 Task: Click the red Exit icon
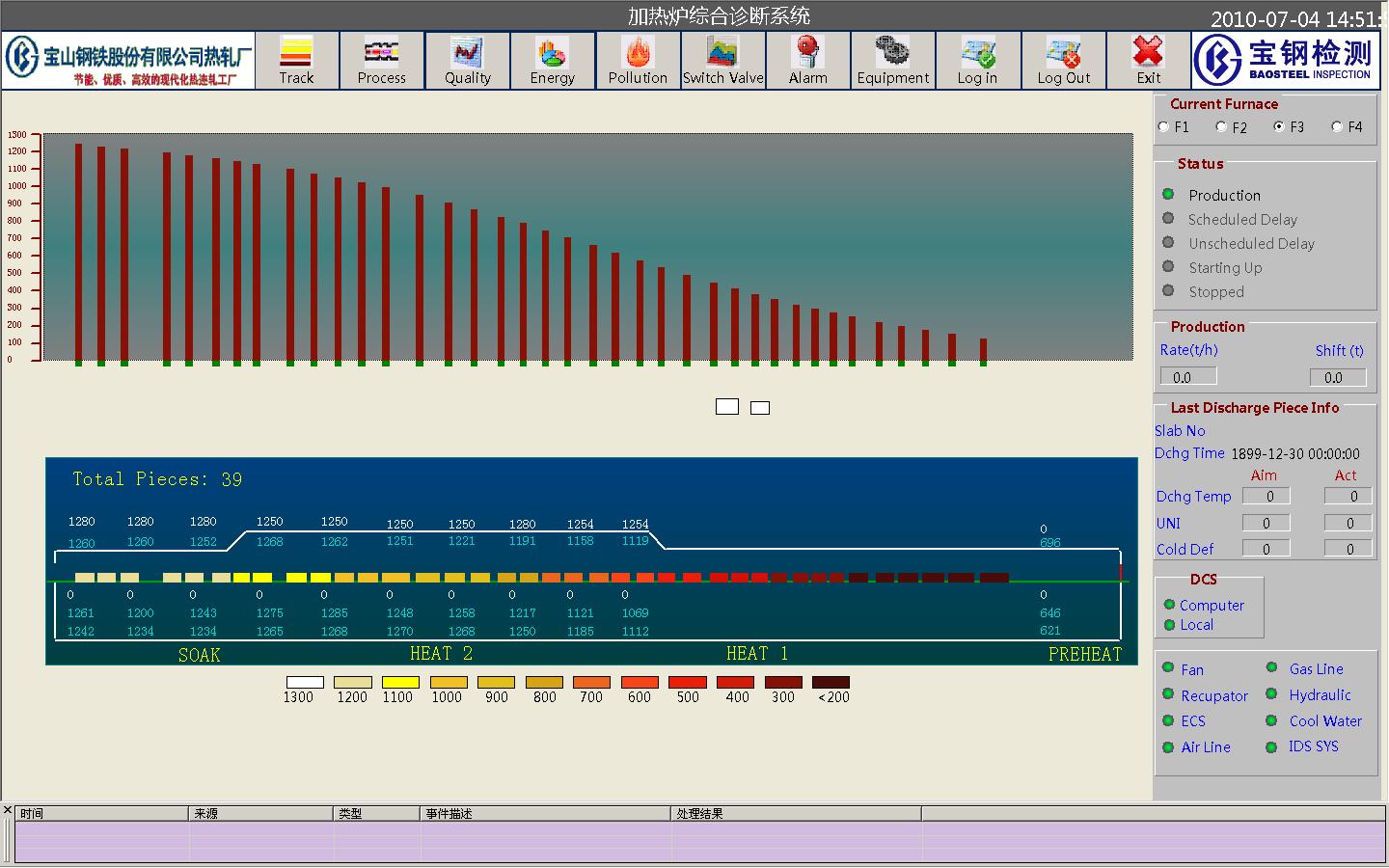[1148, 60]
